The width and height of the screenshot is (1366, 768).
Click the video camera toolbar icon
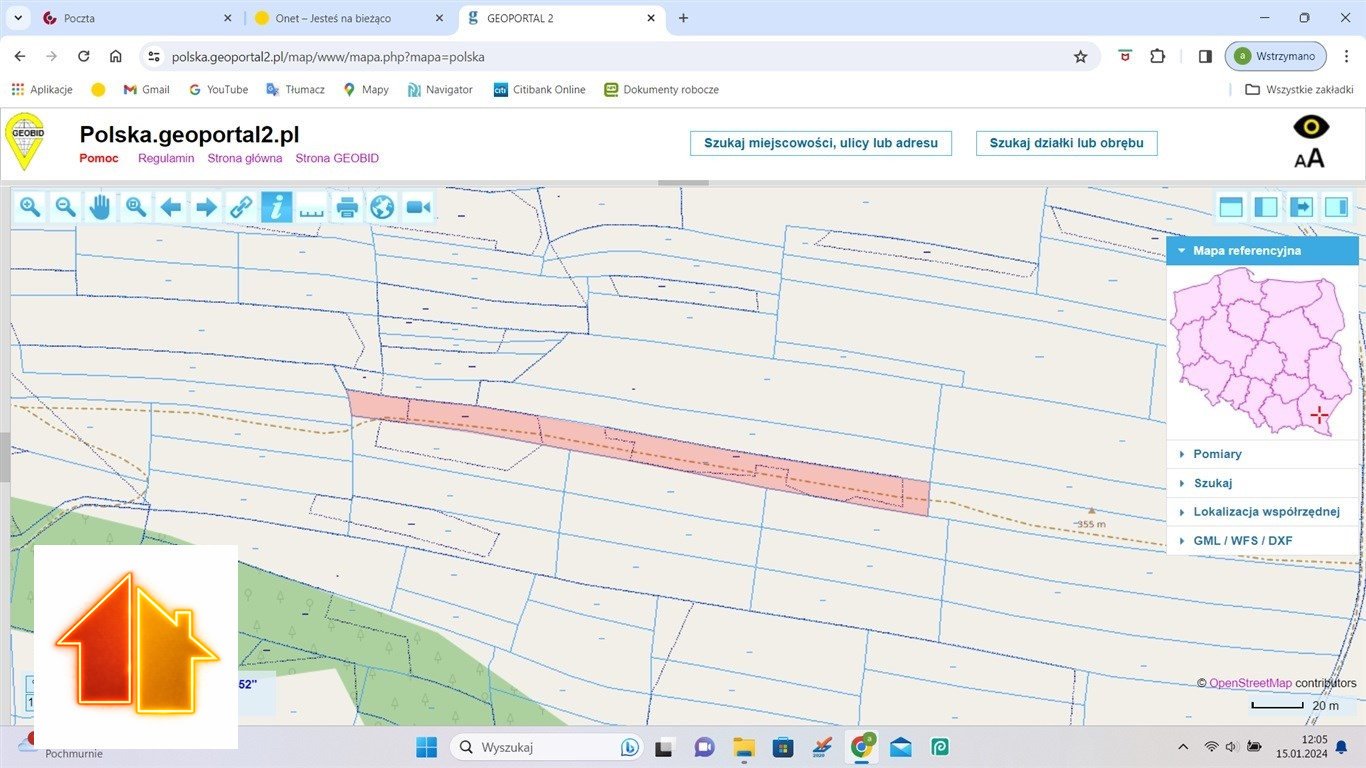[418, 207]
